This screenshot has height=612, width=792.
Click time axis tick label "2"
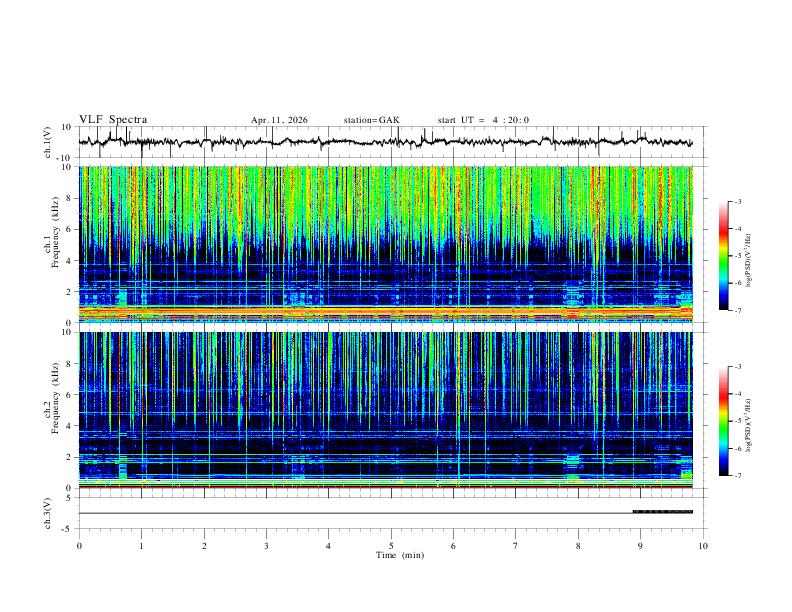point(204,546)
